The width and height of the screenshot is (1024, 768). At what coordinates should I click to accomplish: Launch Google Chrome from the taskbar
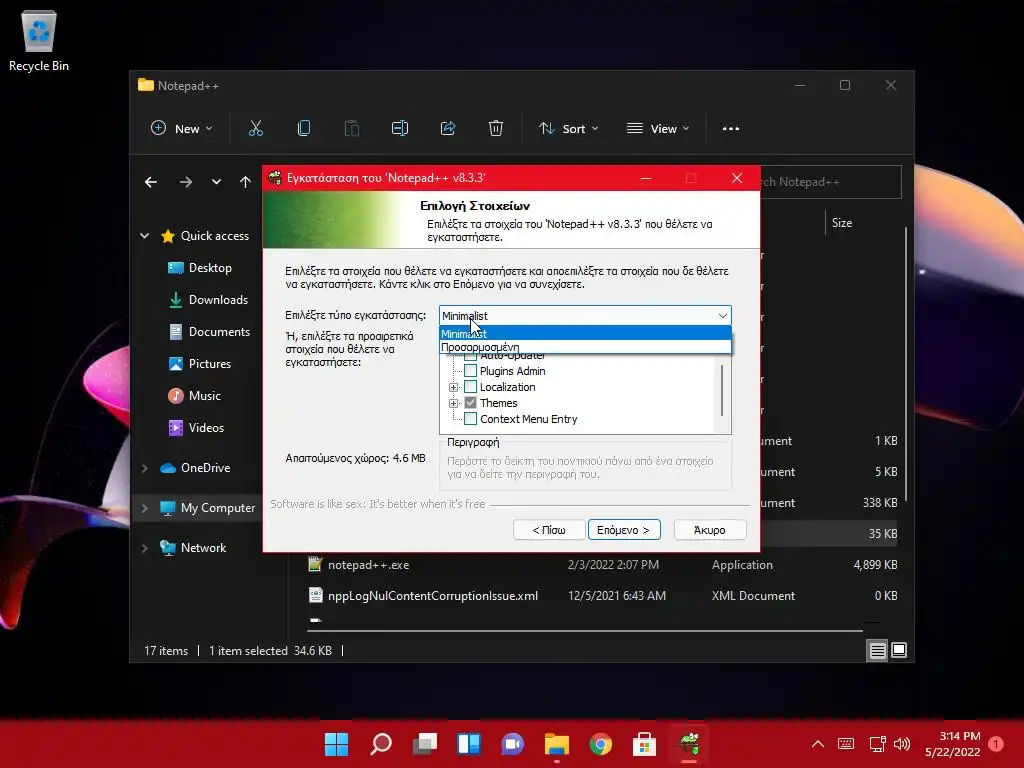(601, 744)
